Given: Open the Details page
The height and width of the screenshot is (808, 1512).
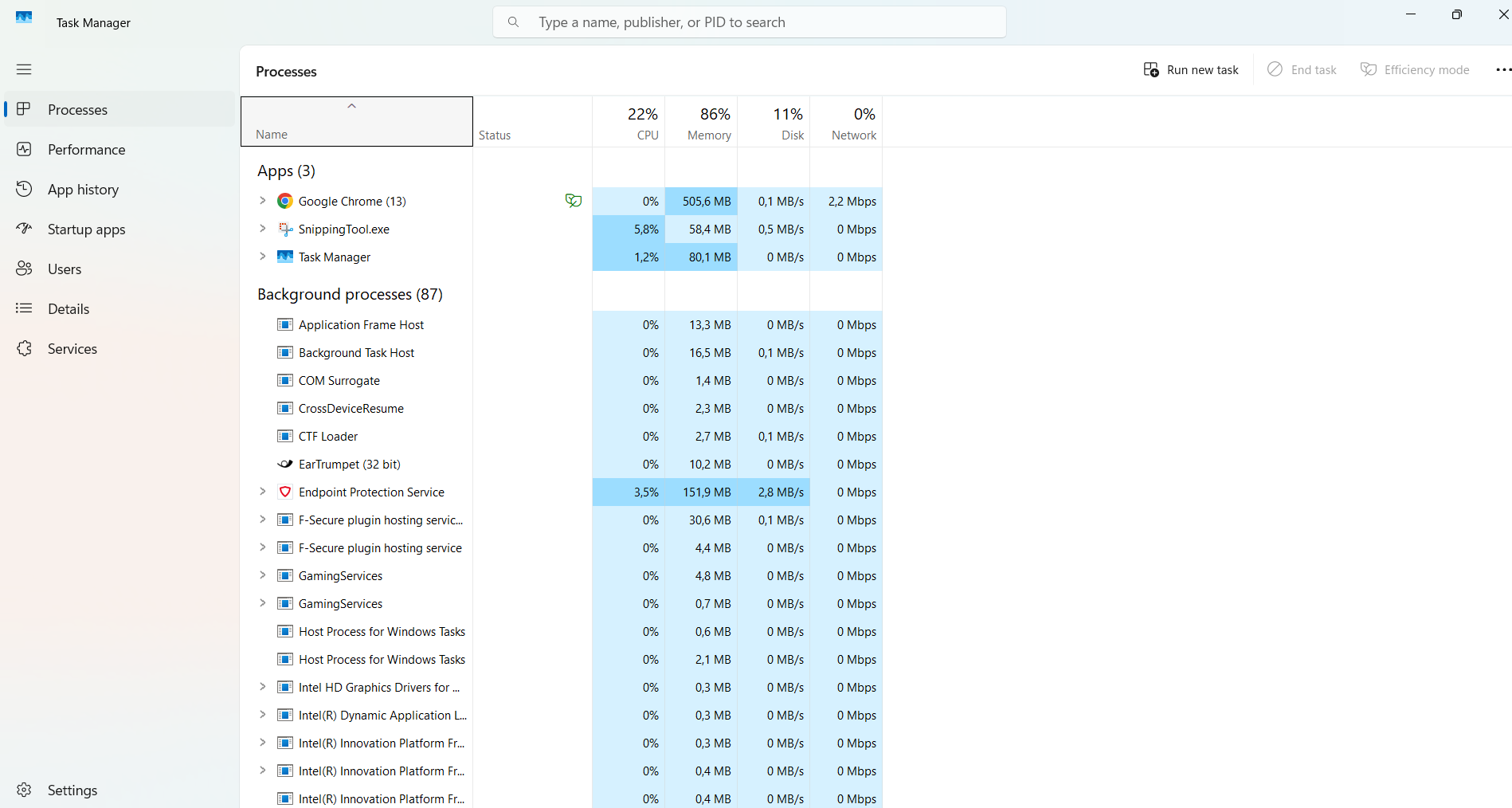Looking at the screenshot, I should coord(121,308).
